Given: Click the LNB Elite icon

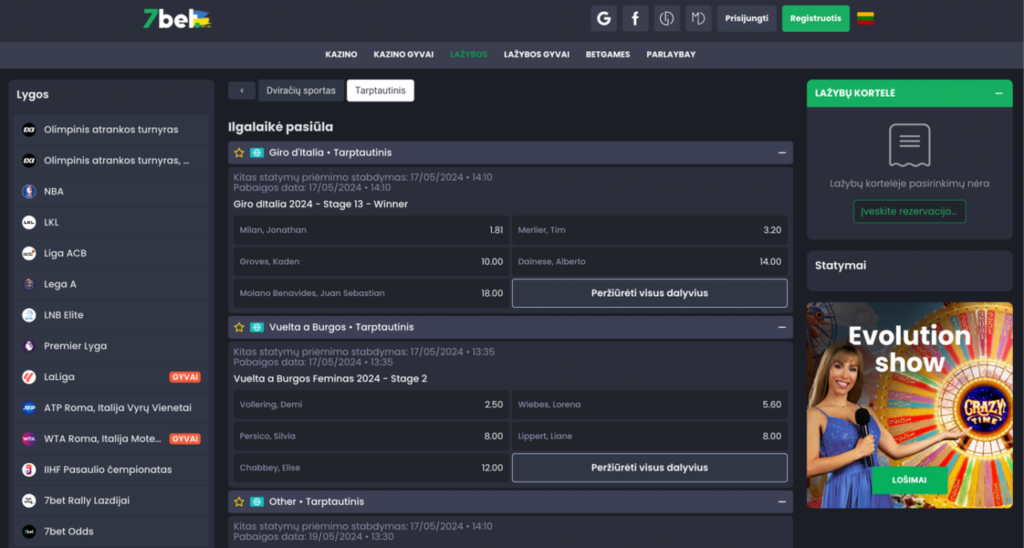Looking at the screenshot, I should point(29,315).
